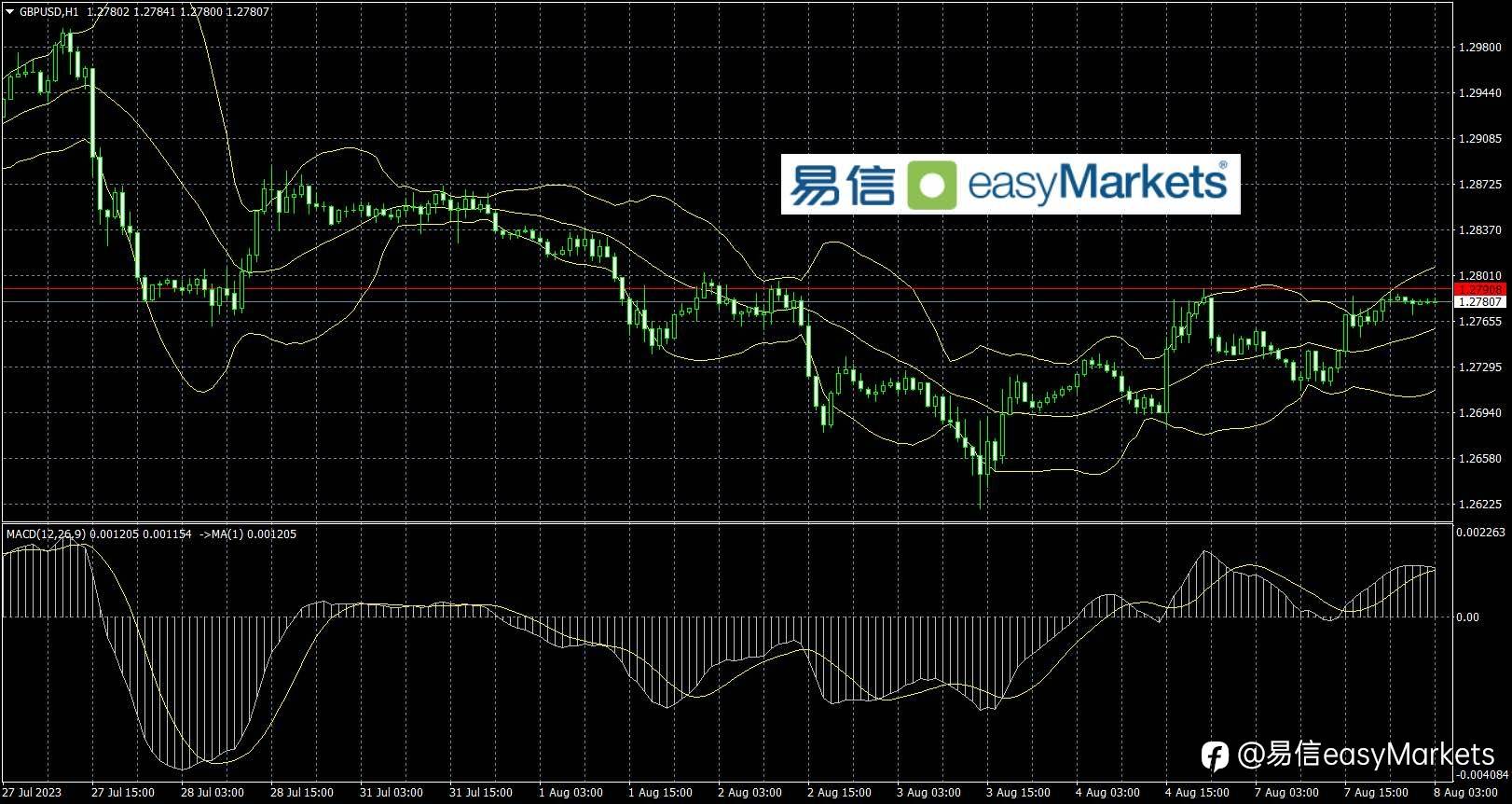Click price axis value 1.29440
This screenshot has width=1512, height=804.
tap(1480, 92)
